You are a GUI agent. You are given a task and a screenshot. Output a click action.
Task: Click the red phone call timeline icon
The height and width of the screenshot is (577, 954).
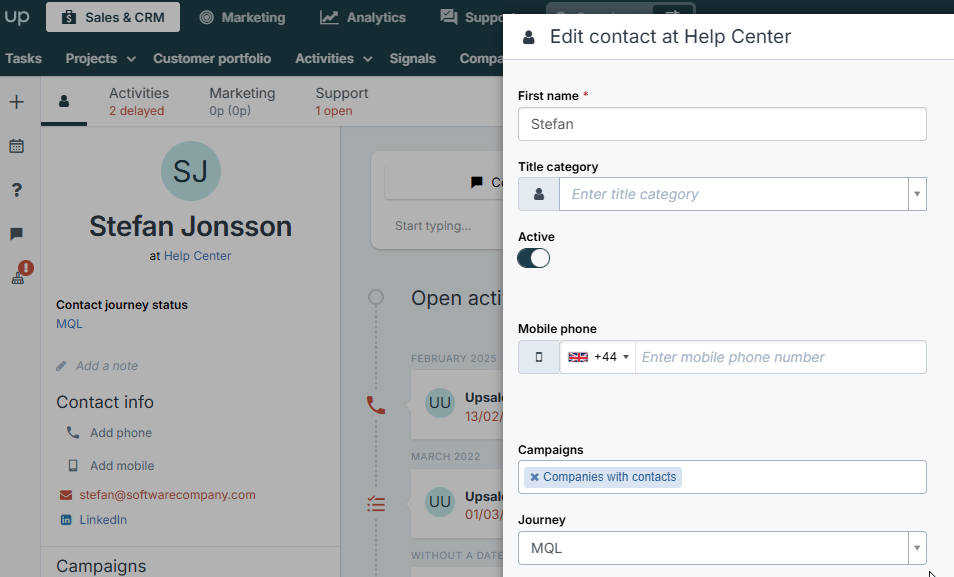click(x=376, y=405)
